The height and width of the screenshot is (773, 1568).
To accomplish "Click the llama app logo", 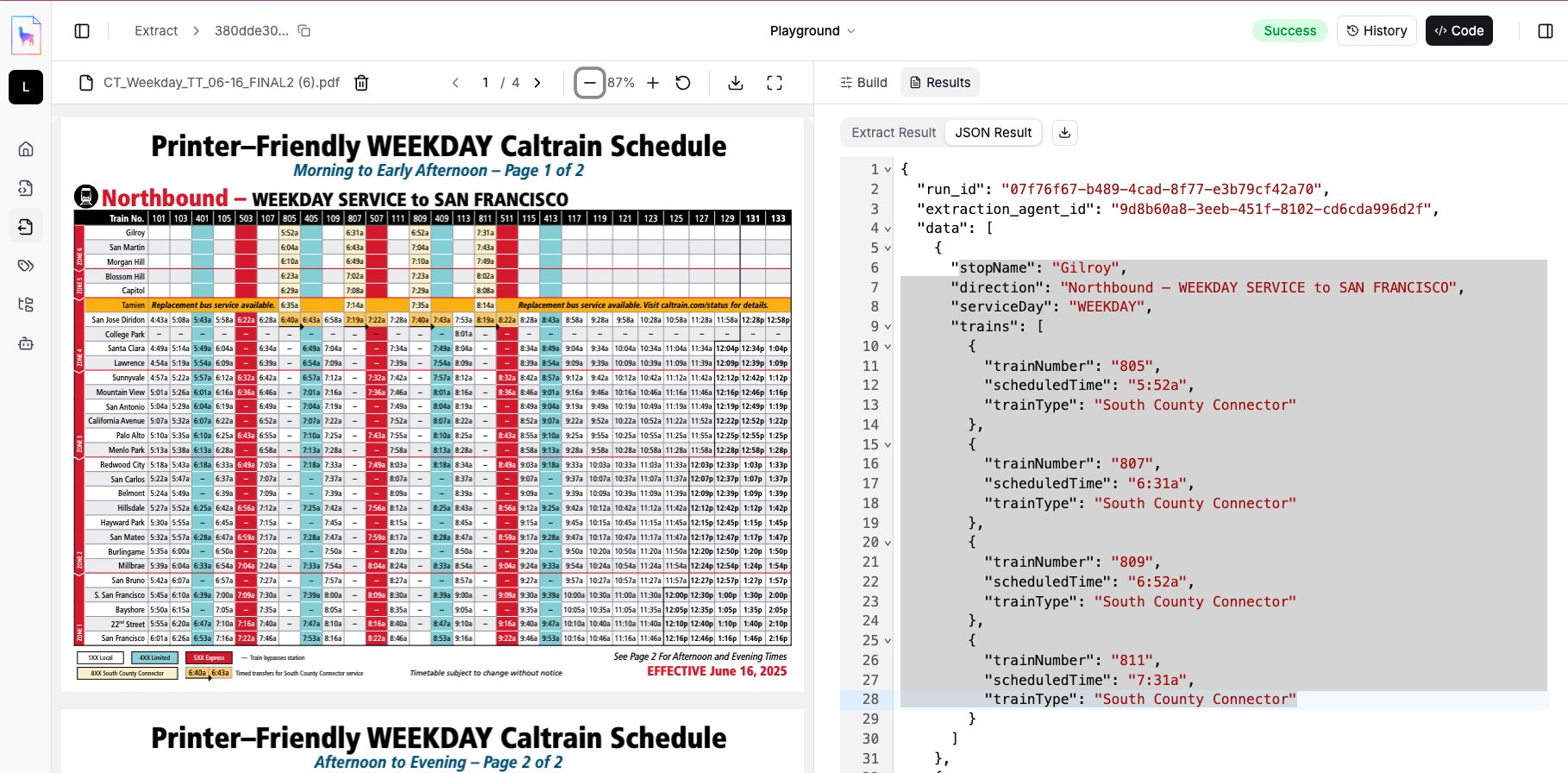I will pyautogui.click(x=26, y=35).
